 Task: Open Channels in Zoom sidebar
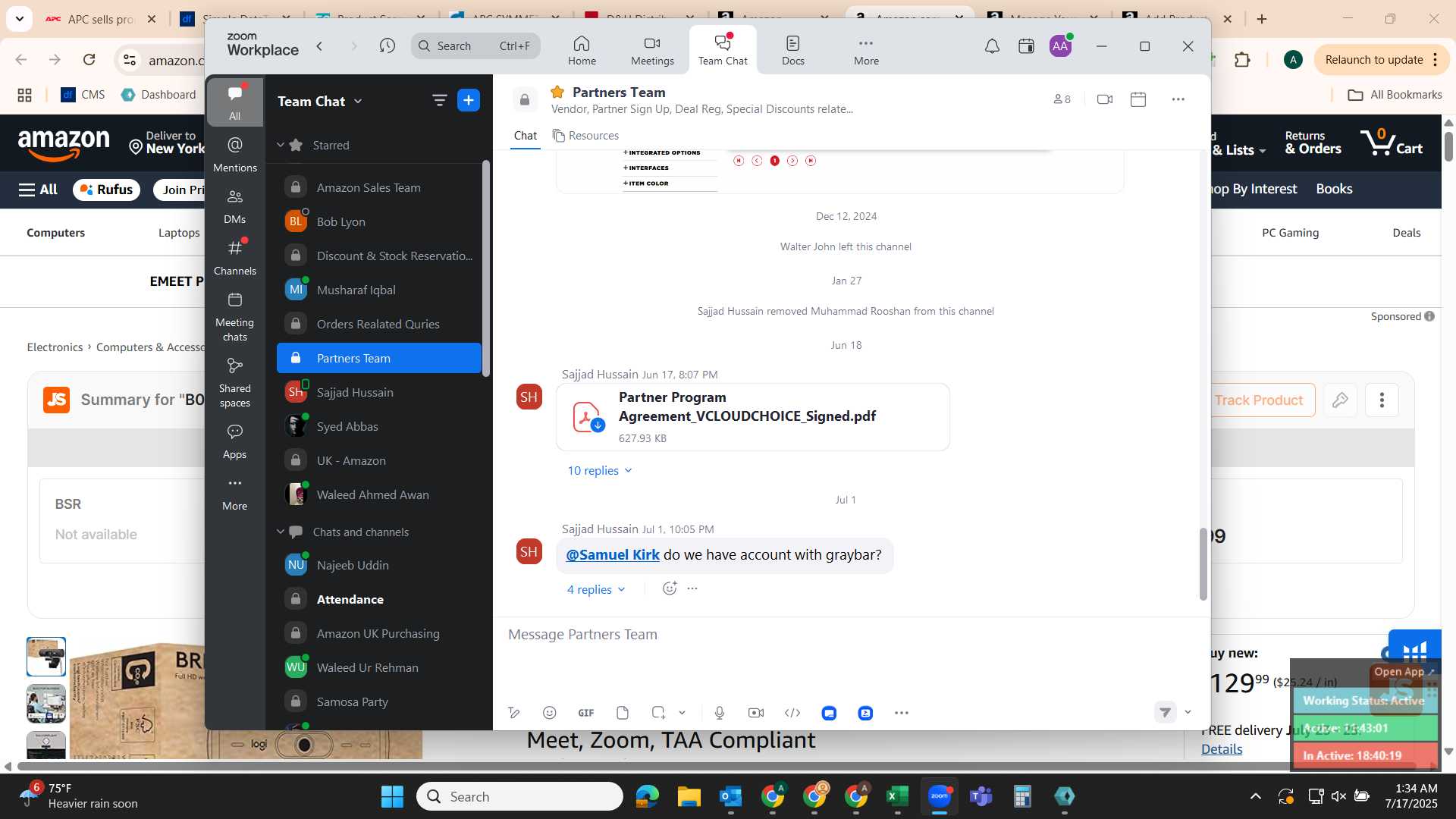click(235, 258)
